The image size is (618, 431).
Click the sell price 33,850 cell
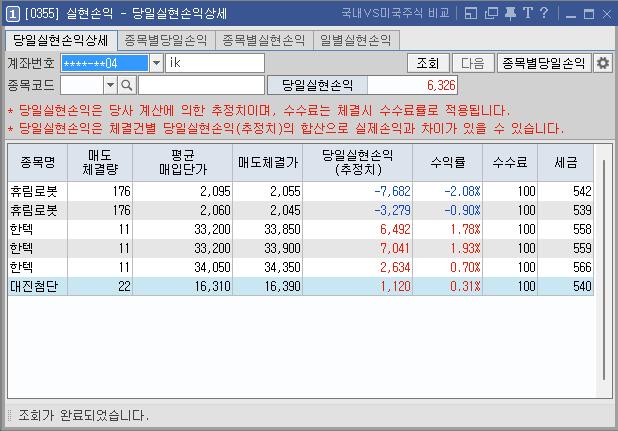[268, 229]
